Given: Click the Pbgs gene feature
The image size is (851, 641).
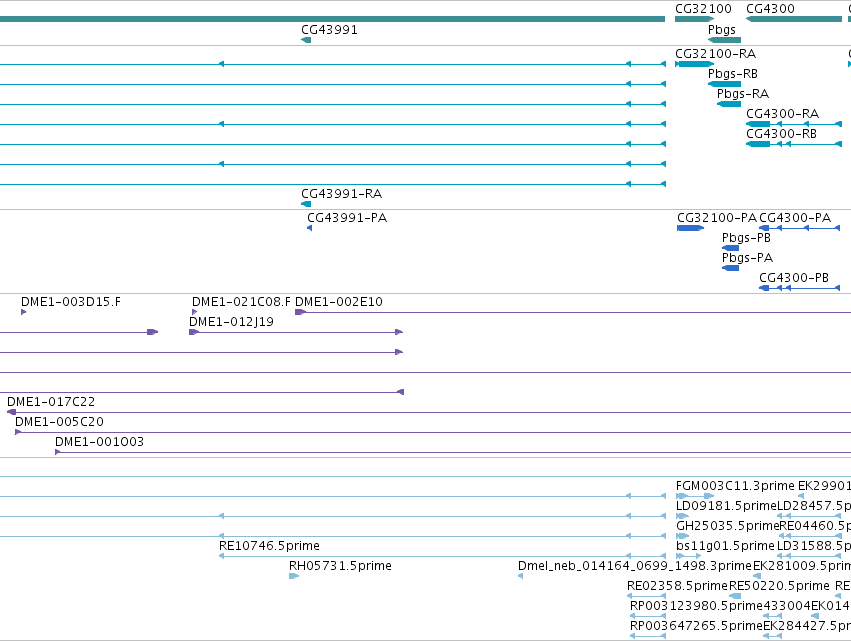Looking at the screenshot, I should click(x=725, y=40).
